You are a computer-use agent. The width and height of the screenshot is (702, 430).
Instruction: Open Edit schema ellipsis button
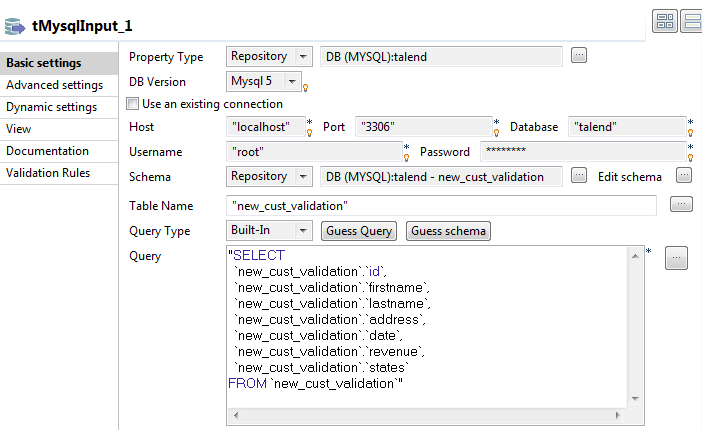pyautogui.click(x=684, y=176)
